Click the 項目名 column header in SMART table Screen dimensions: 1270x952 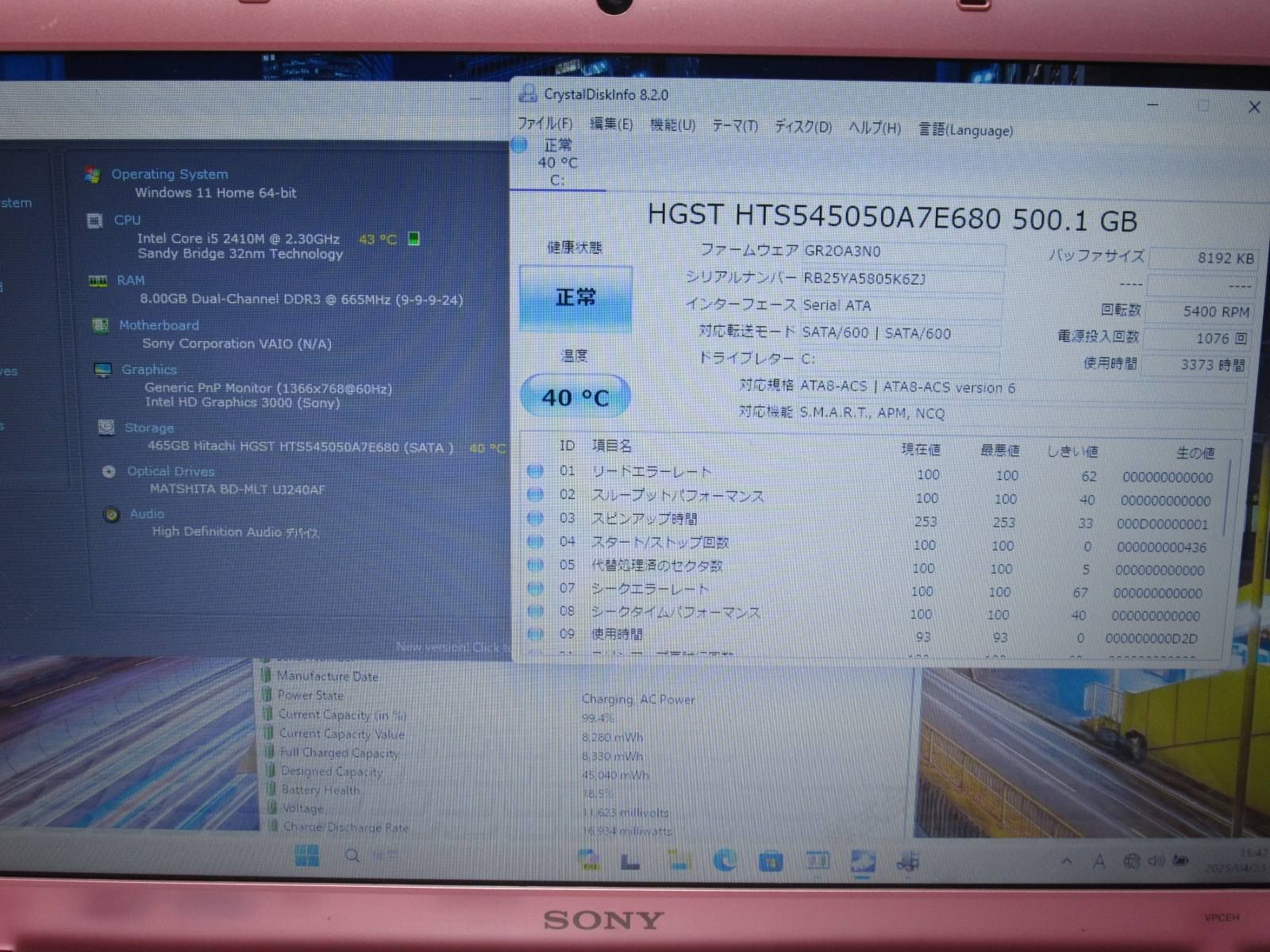click(612, 446)
